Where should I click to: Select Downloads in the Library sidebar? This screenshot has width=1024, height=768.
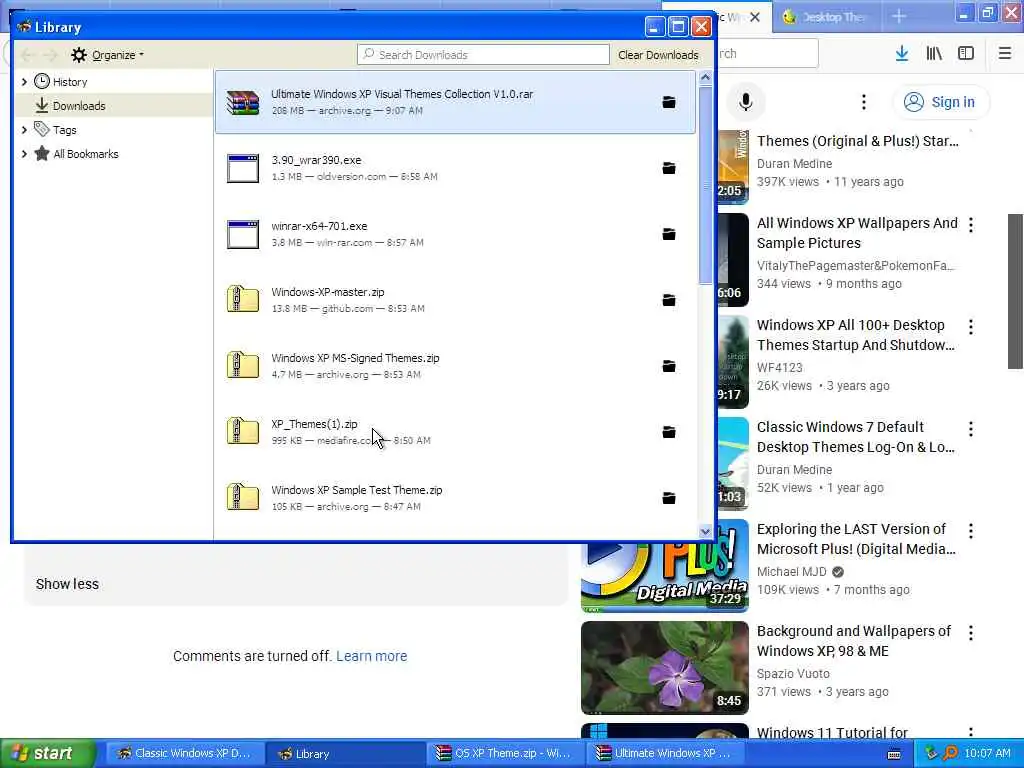click(78, 106)
